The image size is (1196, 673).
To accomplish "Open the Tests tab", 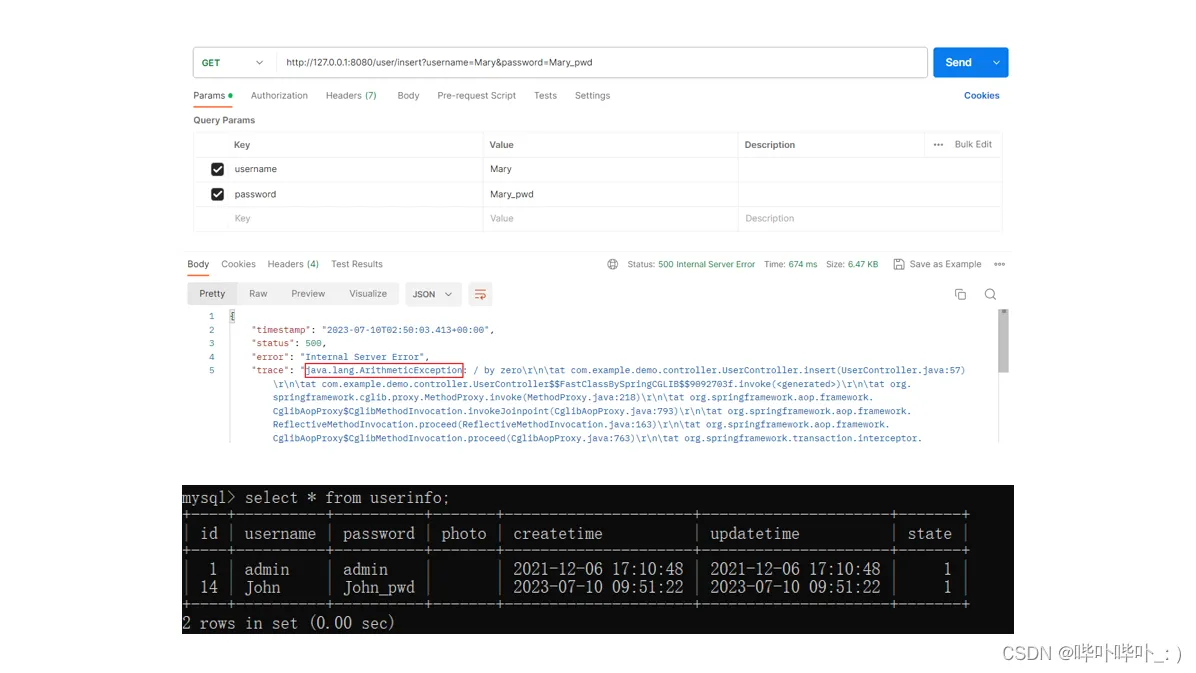I will pos(545,95).
